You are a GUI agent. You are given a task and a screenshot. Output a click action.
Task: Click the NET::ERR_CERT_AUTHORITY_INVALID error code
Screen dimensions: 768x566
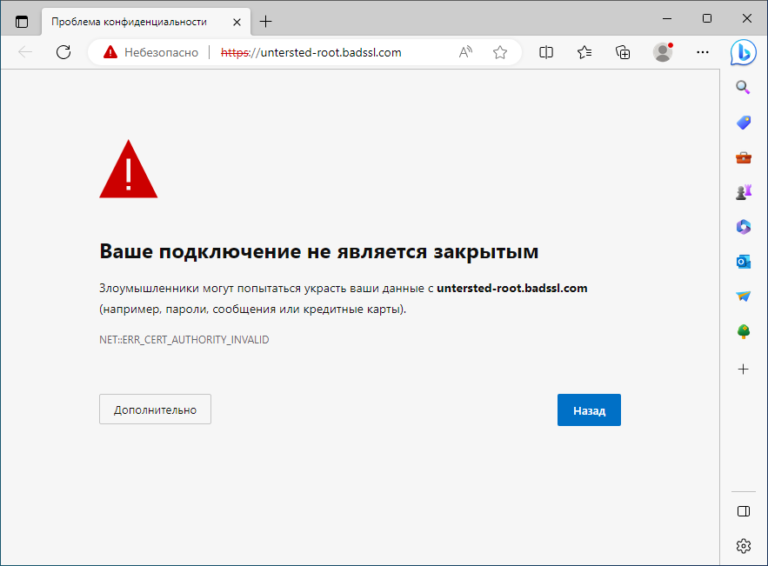(x=184, y=340)
